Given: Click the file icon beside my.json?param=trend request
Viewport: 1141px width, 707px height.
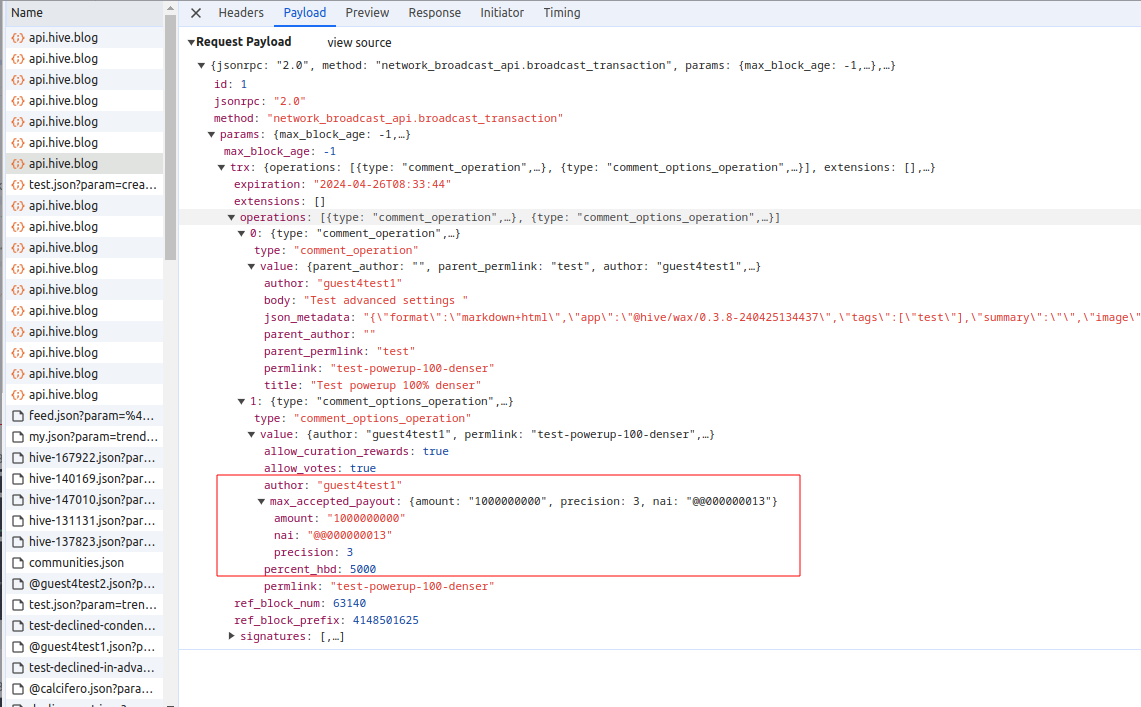Looking at the screenshot, I should click(x=17, y=436).
